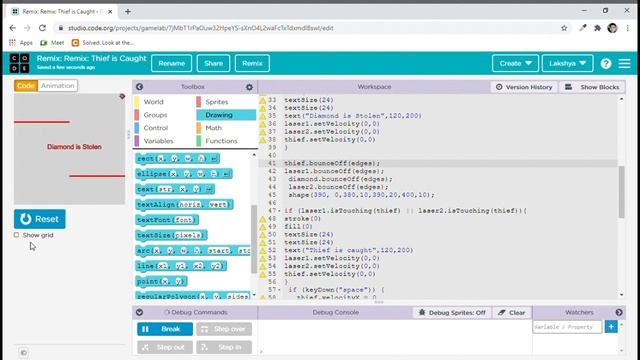This screenshot has height=360, width=640.
Task: Open the hamburger menu in header
Action: 624,63
